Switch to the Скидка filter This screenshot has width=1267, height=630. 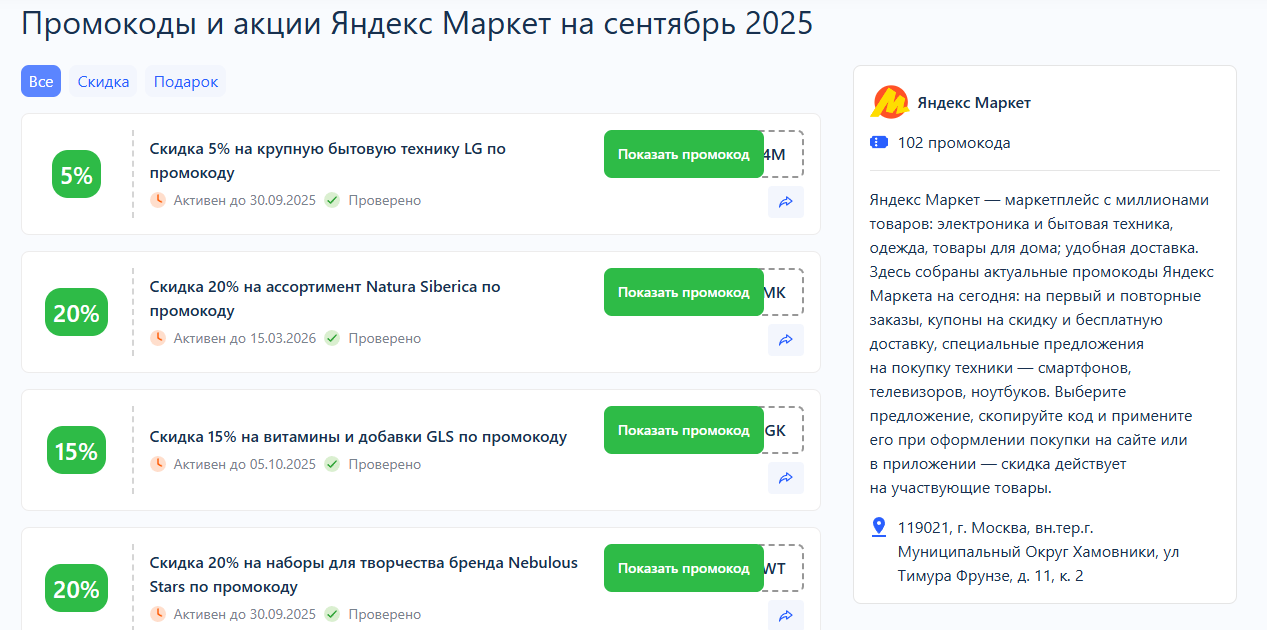point(103,81)
